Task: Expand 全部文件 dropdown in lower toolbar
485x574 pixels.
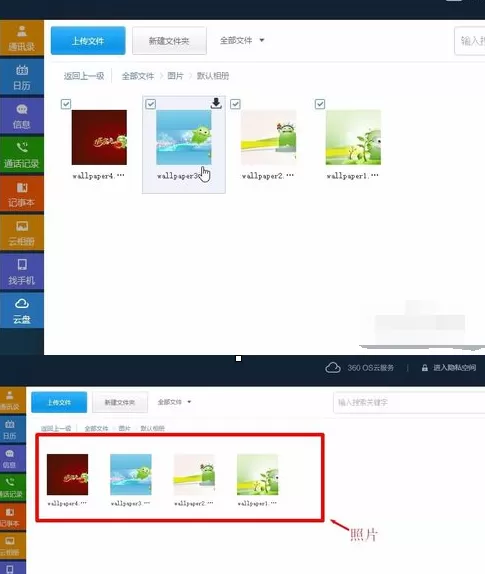Action: point(174,402)
